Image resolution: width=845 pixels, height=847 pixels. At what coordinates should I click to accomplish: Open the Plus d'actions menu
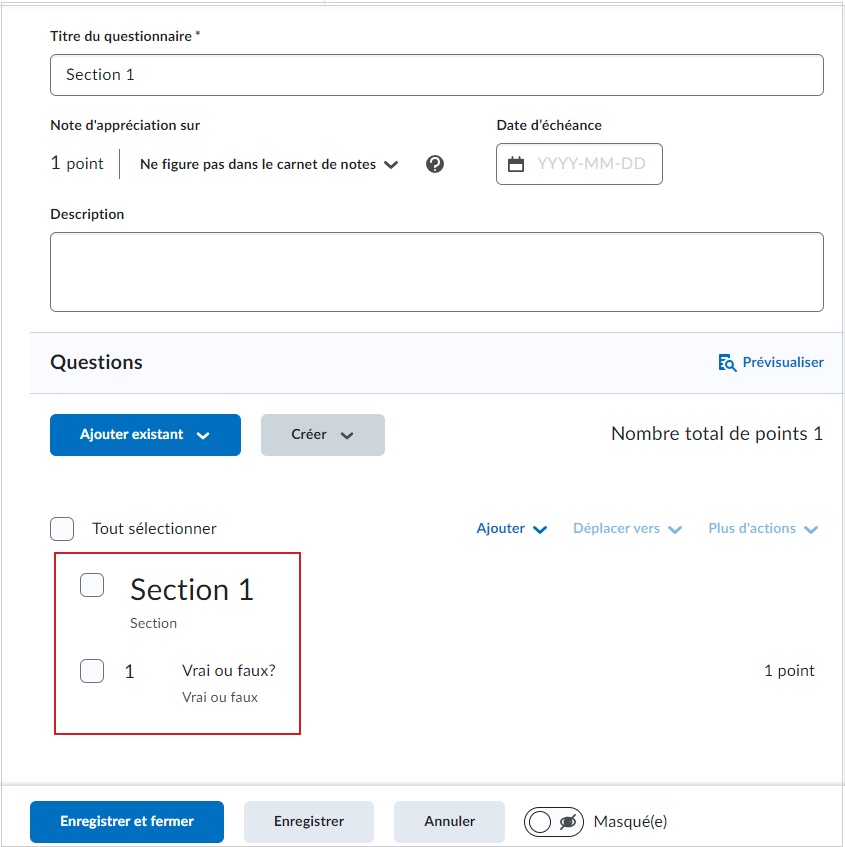tap(763, 528)
